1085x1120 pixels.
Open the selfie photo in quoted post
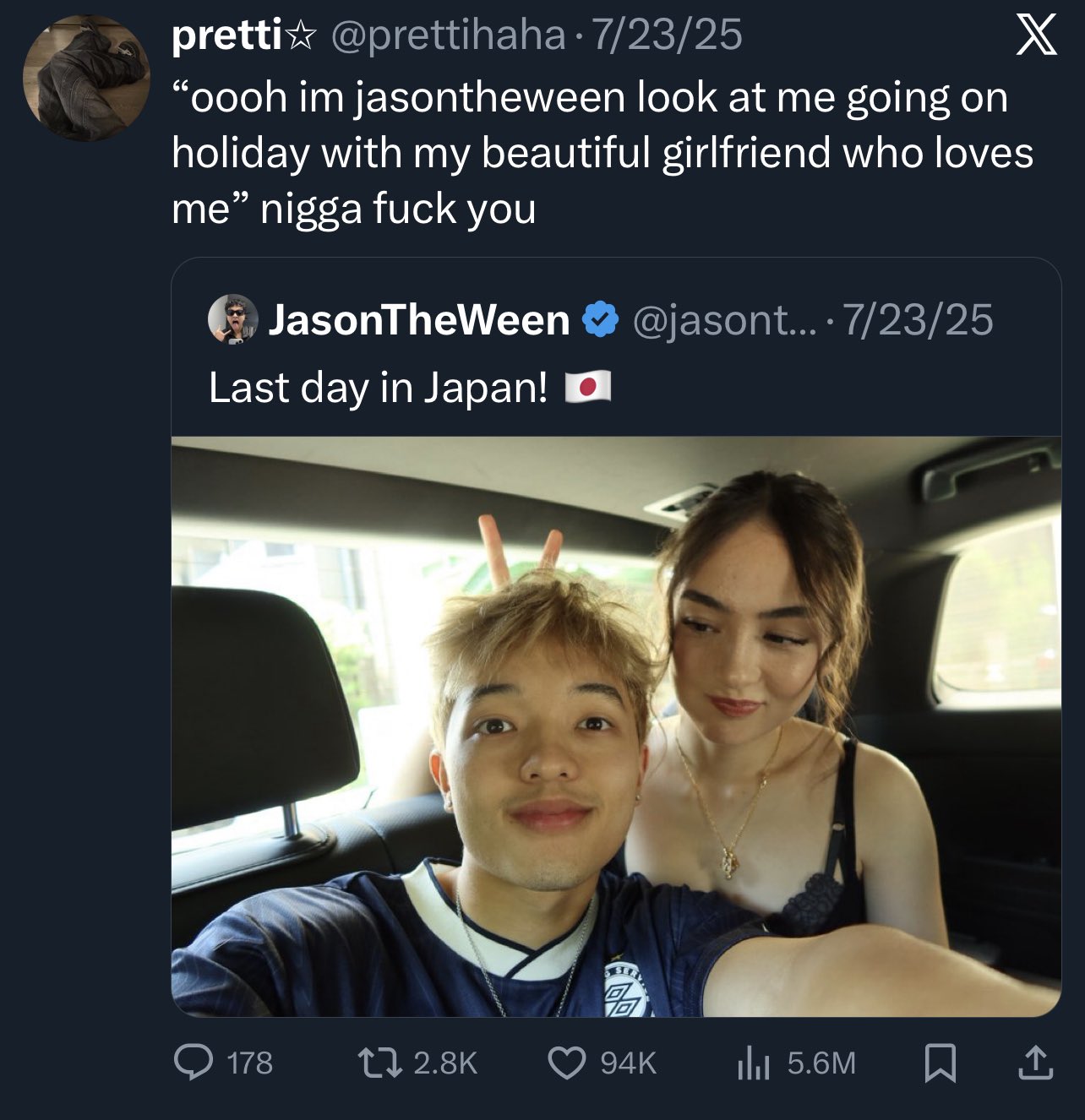coord(616,726)
